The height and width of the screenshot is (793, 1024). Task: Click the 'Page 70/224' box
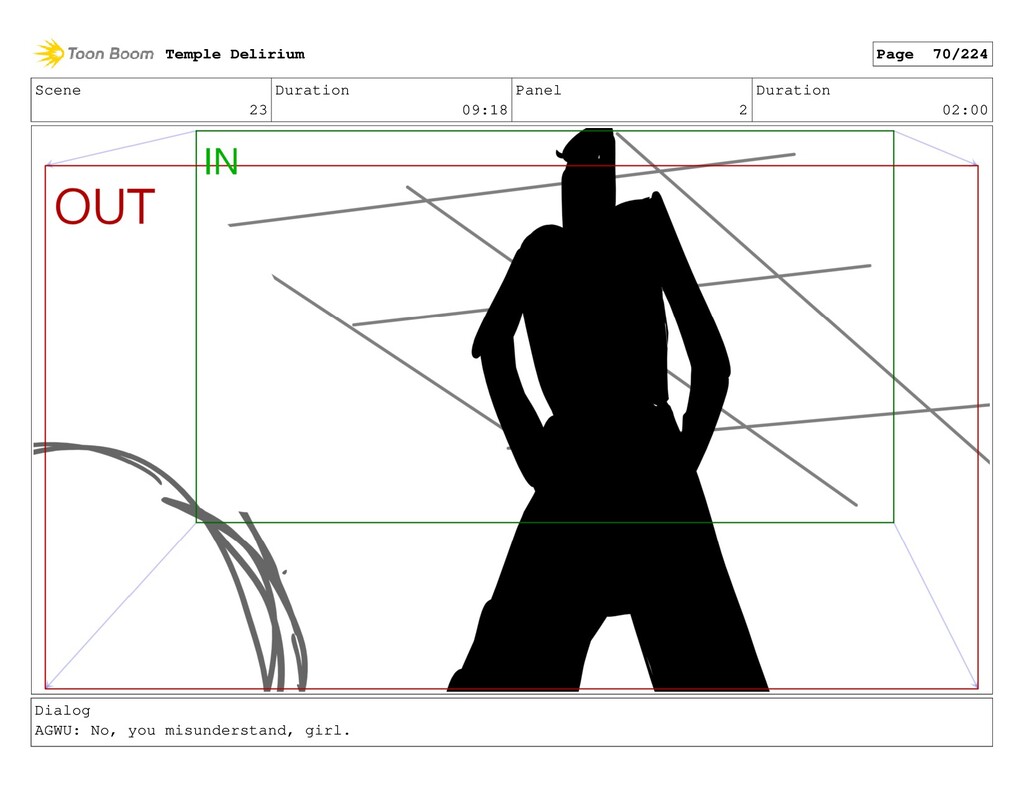click(932, 54)
